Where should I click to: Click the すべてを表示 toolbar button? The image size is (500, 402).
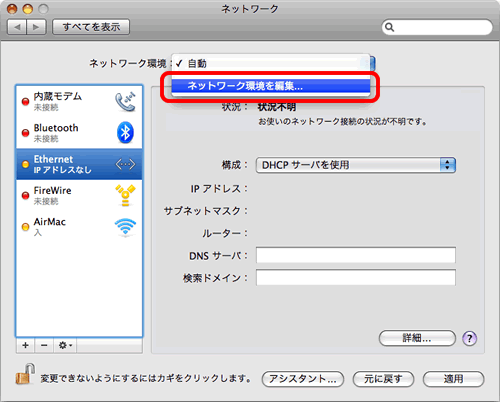(91, 27)
